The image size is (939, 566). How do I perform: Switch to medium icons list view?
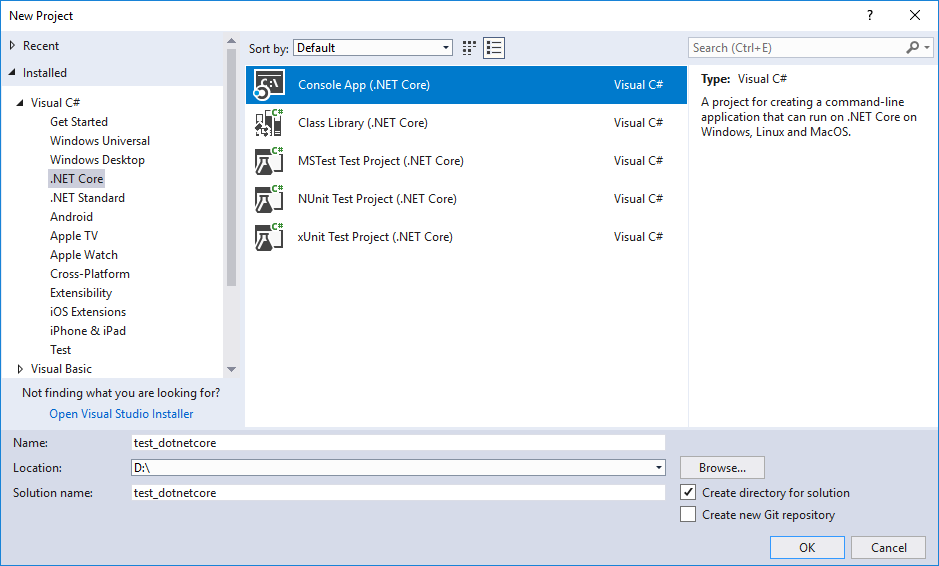(x=494, y=48)
